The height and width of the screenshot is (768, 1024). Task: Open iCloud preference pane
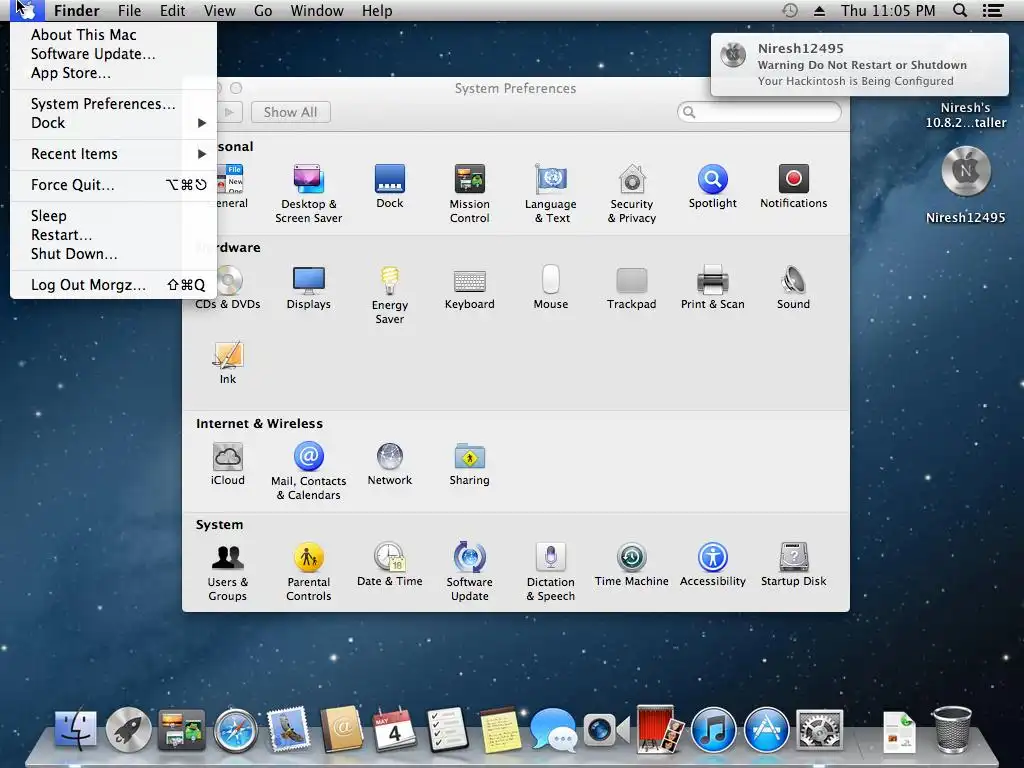pos(227,464)
